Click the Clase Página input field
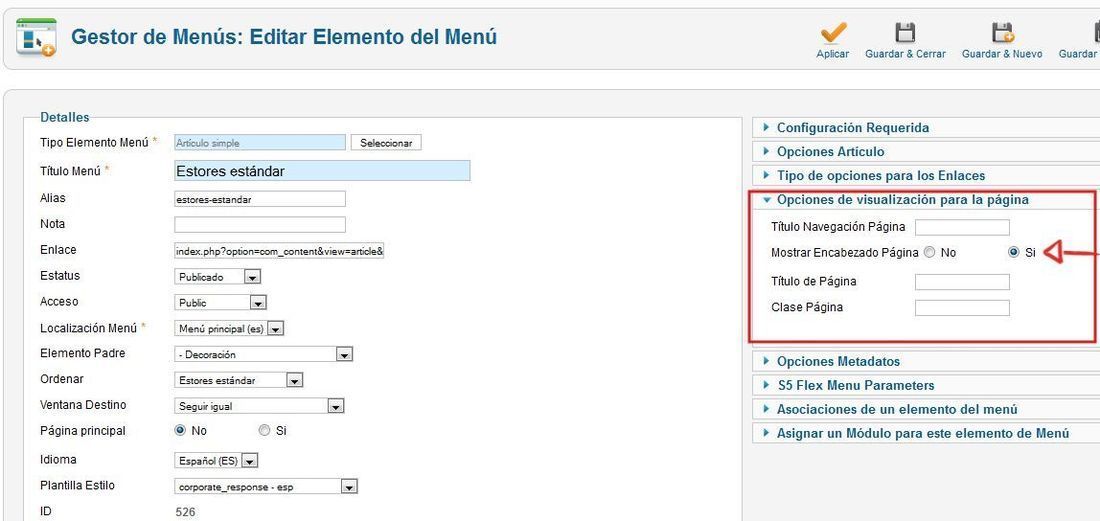Image resolution: width=1100 pixels, height=521 pixels. click(962, 308)
